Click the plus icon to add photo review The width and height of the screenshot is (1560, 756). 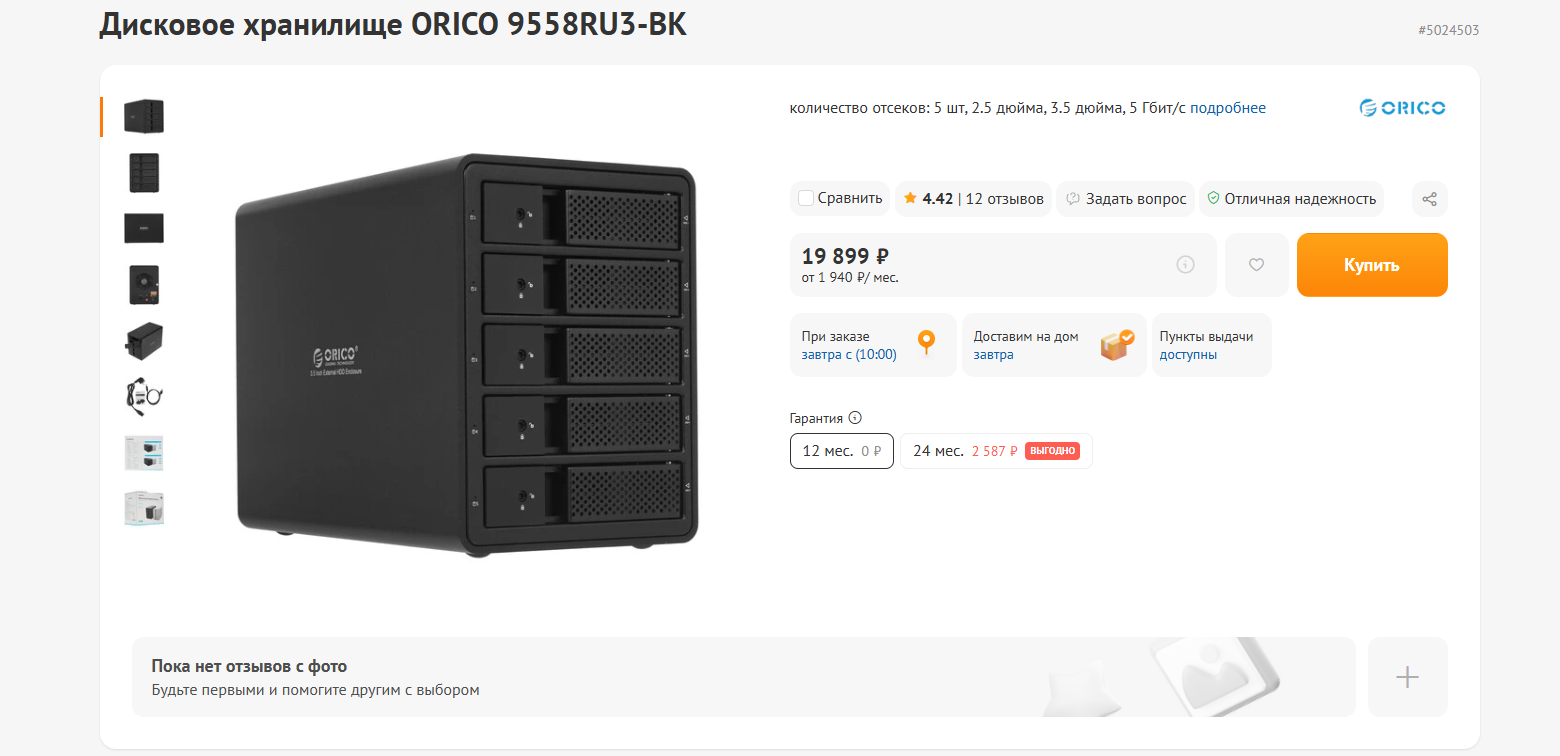1407,677
